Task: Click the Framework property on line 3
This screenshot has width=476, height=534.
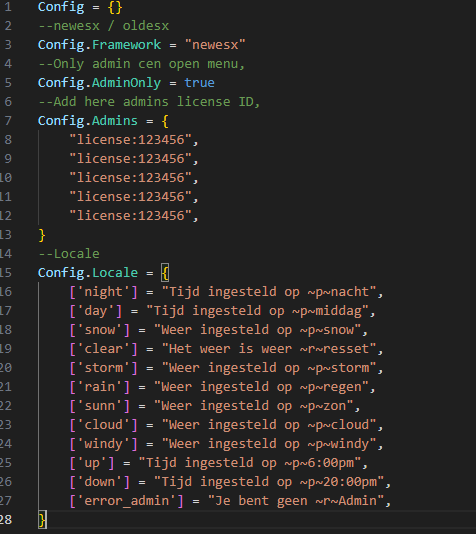Action: coord(126,45)
